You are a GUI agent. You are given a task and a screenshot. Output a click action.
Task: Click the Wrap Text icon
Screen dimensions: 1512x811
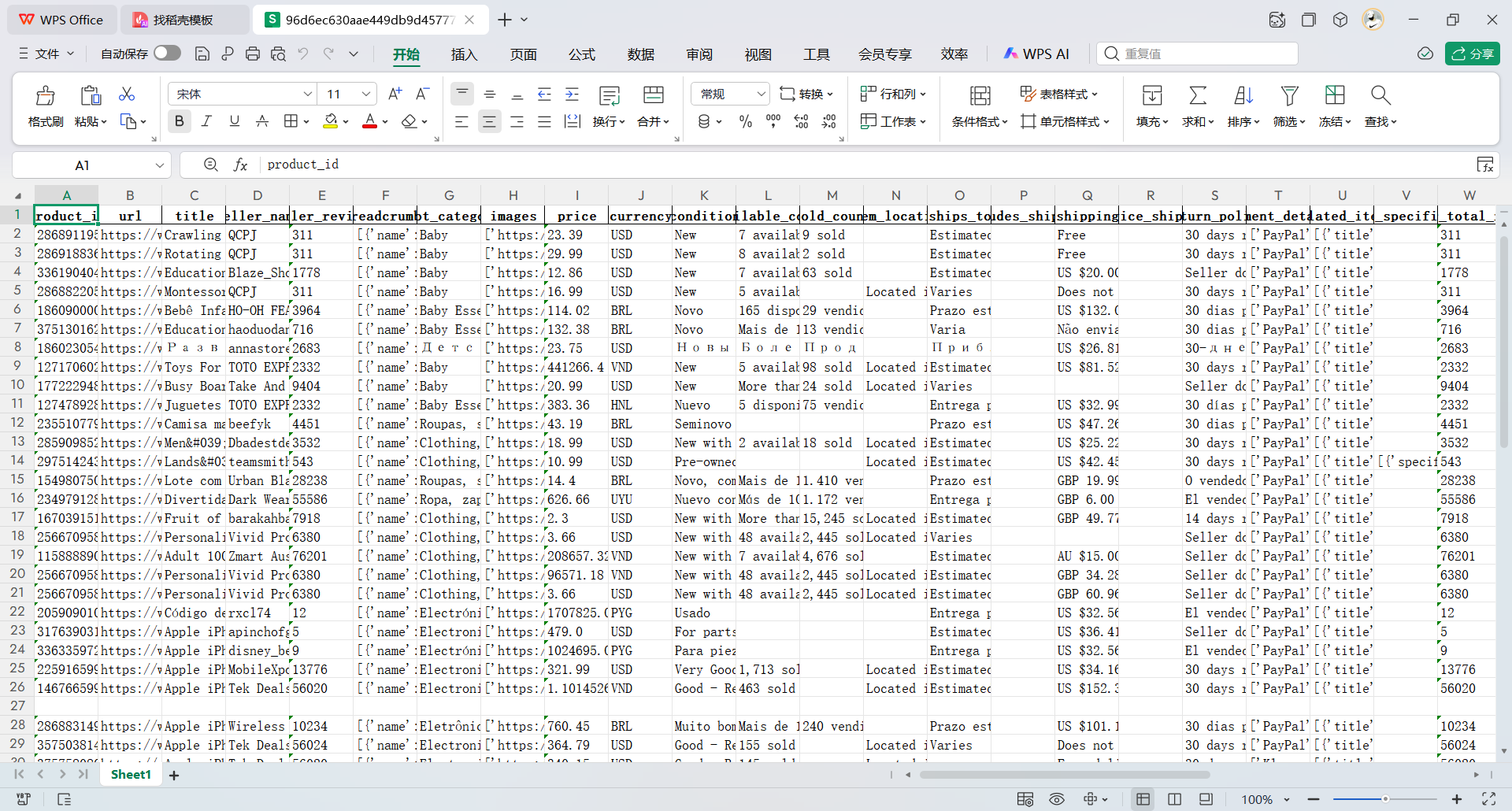point(610,95)
